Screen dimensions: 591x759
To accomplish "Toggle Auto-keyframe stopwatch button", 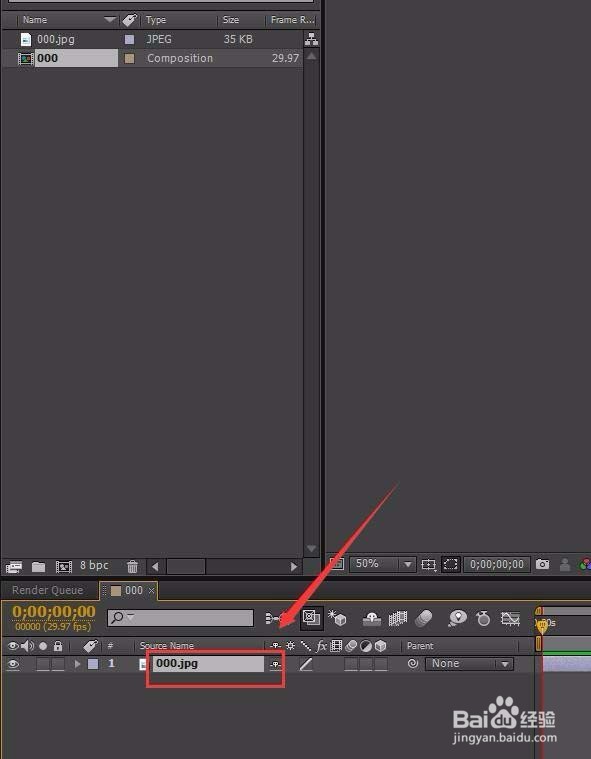I will [x=483, y=619].
